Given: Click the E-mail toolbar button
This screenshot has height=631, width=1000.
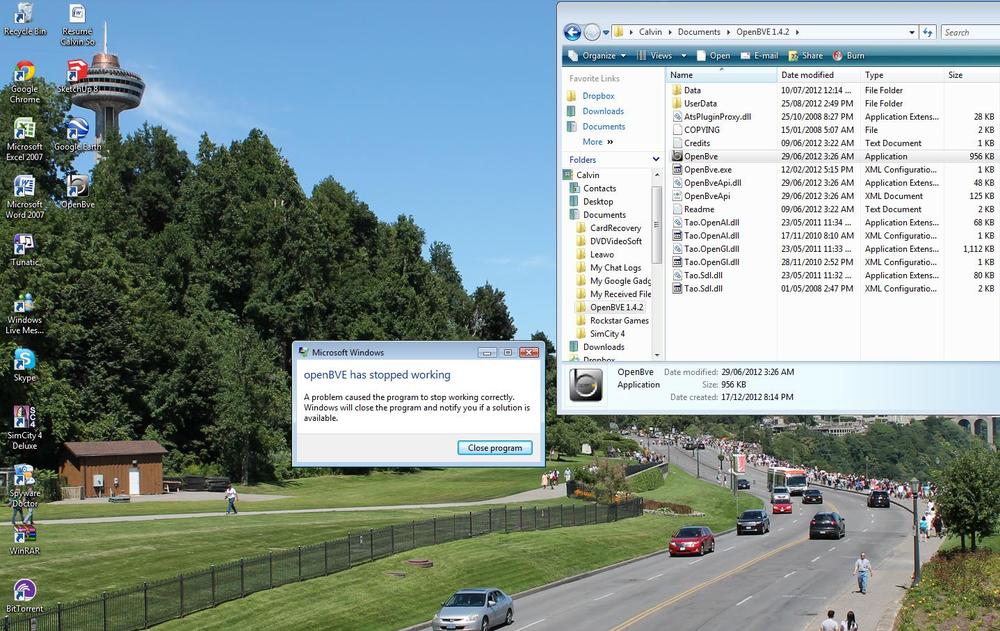Looking at the screenshot, I should (760, 56).
